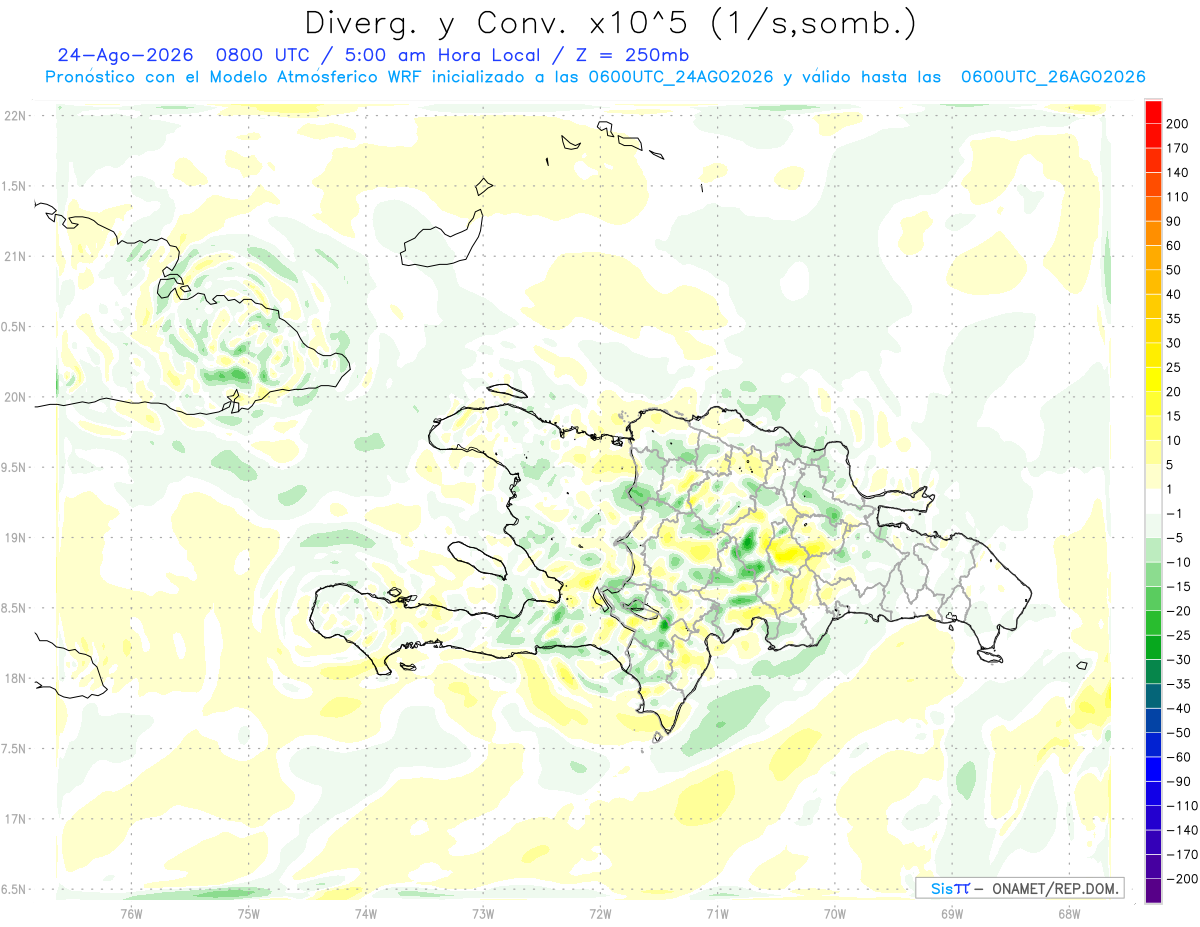The height and width of the screenshot is (927, 1200).
Task: Click the "68W" longitude label
Action: pos(1069,912)
